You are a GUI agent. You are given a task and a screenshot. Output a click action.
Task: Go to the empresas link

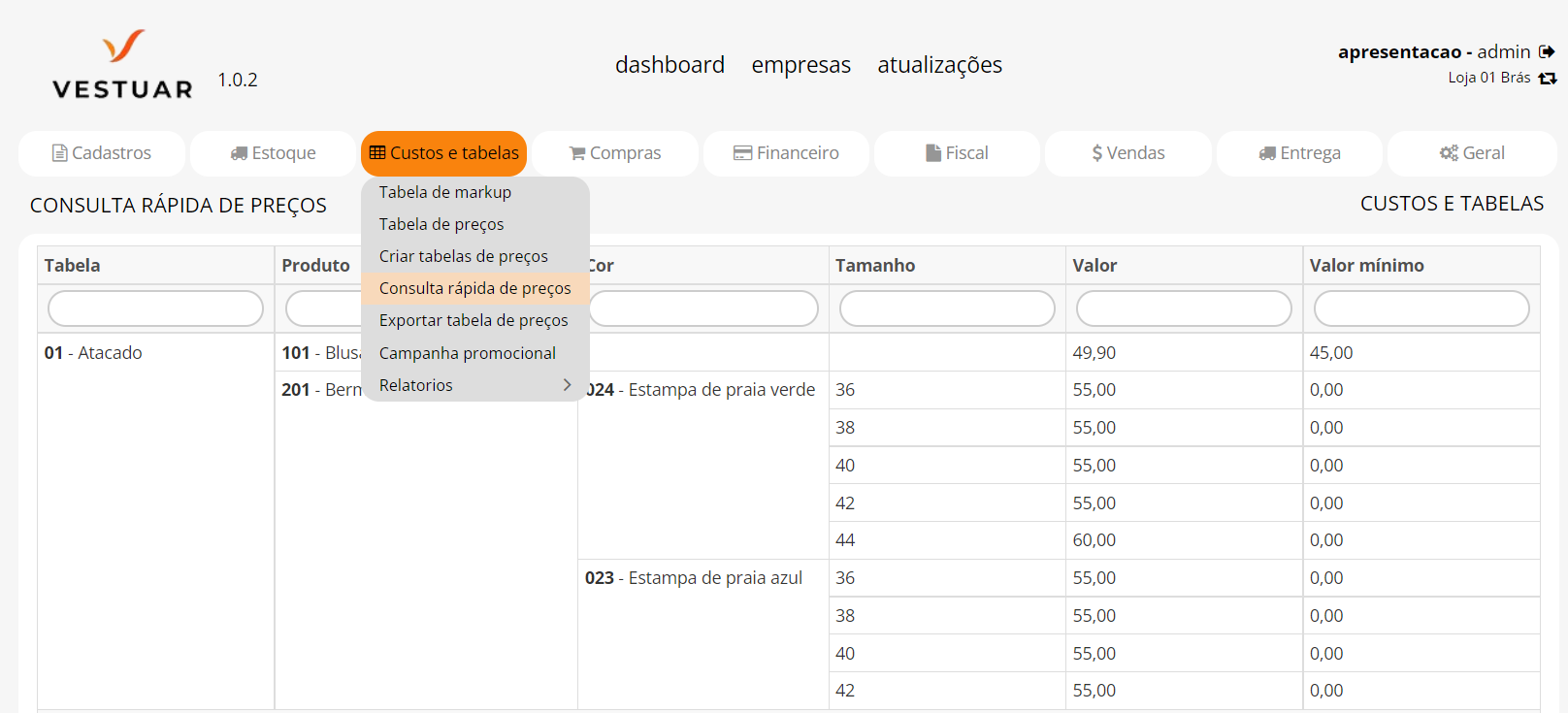[800, 65]
